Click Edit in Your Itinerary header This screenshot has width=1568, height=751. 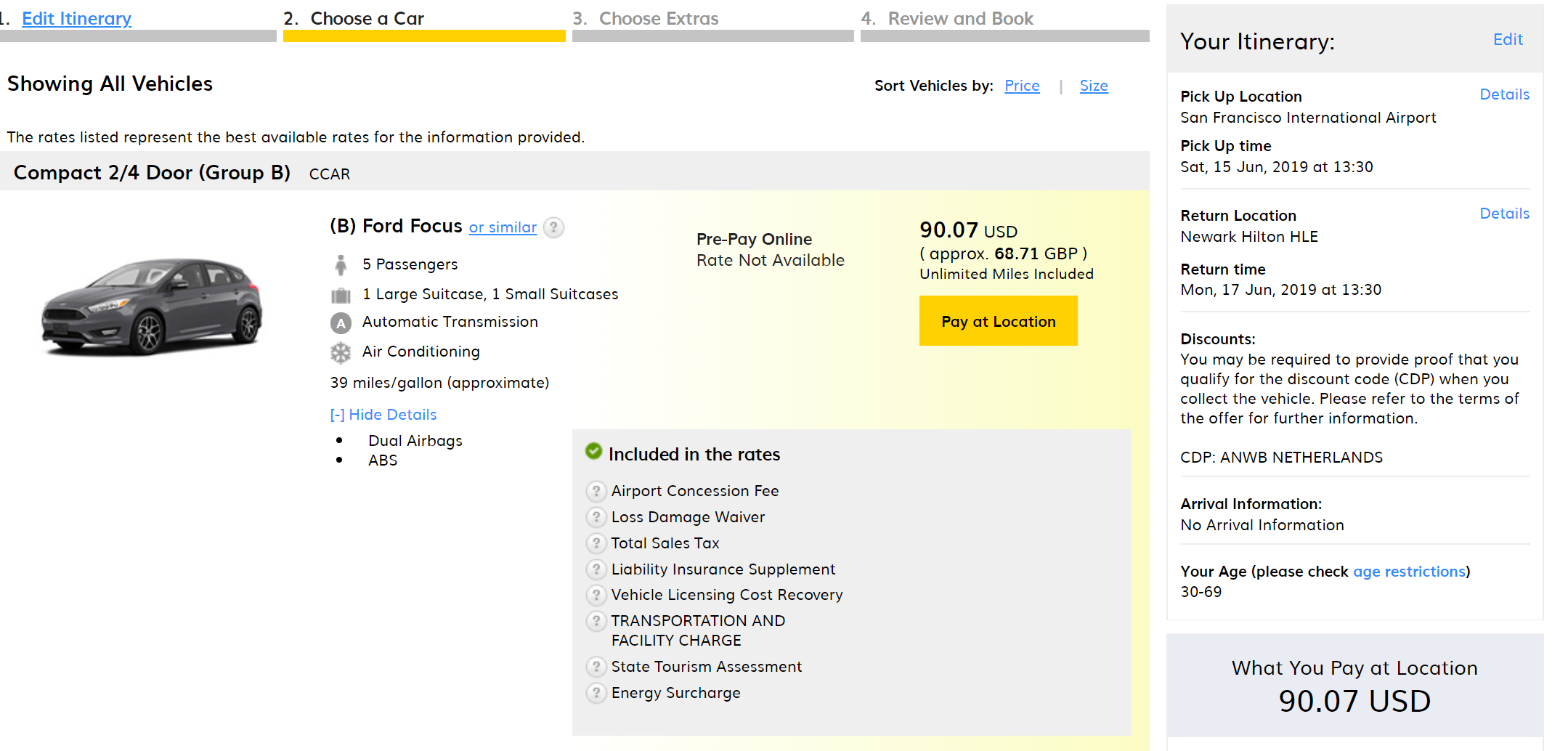click(1508, 40)
